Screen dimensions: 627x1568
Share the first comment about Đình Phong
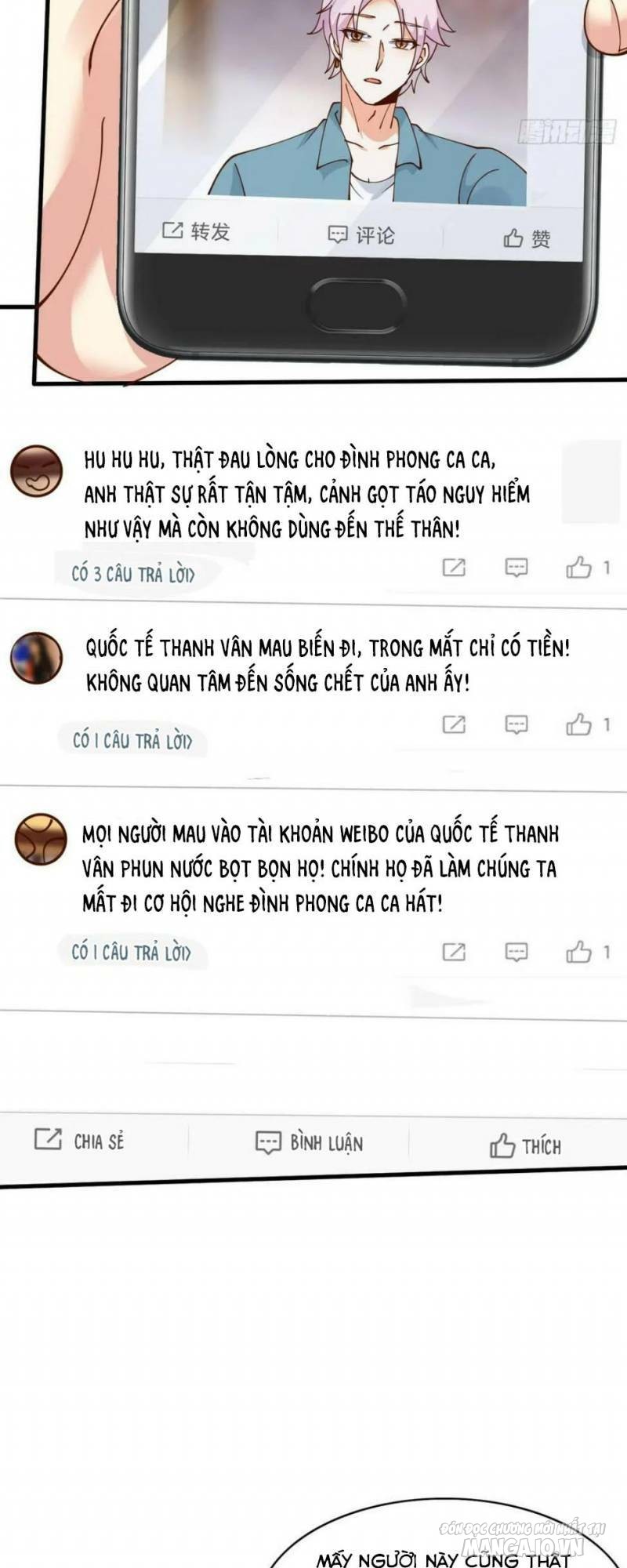click(x=454, y=568)
